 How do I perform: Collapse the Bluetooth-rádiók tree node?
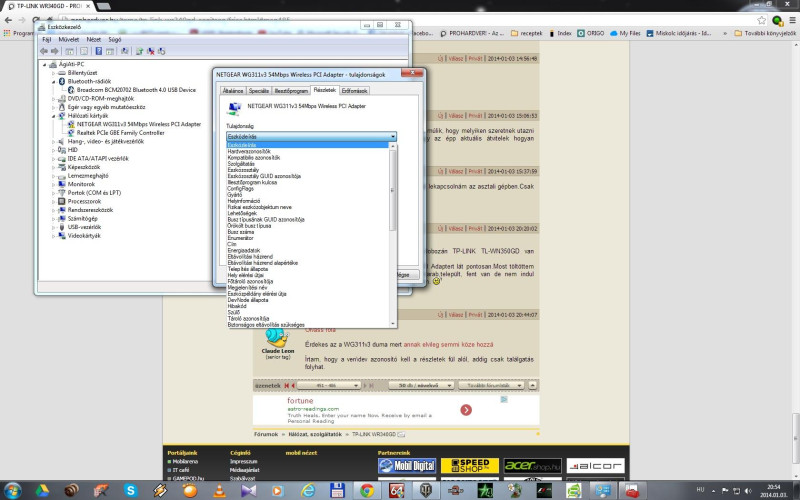(53, 82)
